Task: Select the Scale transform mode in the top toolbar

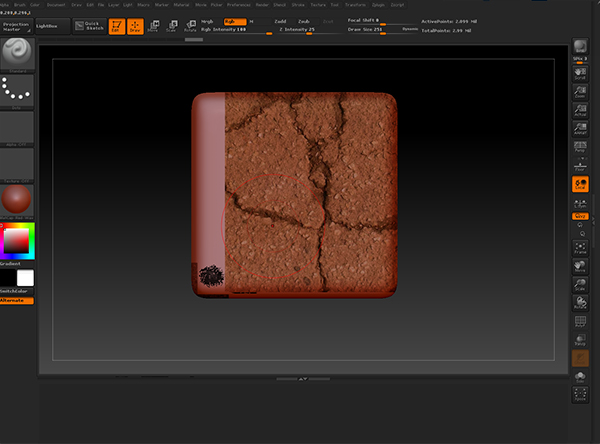Action: click(172, 26)
